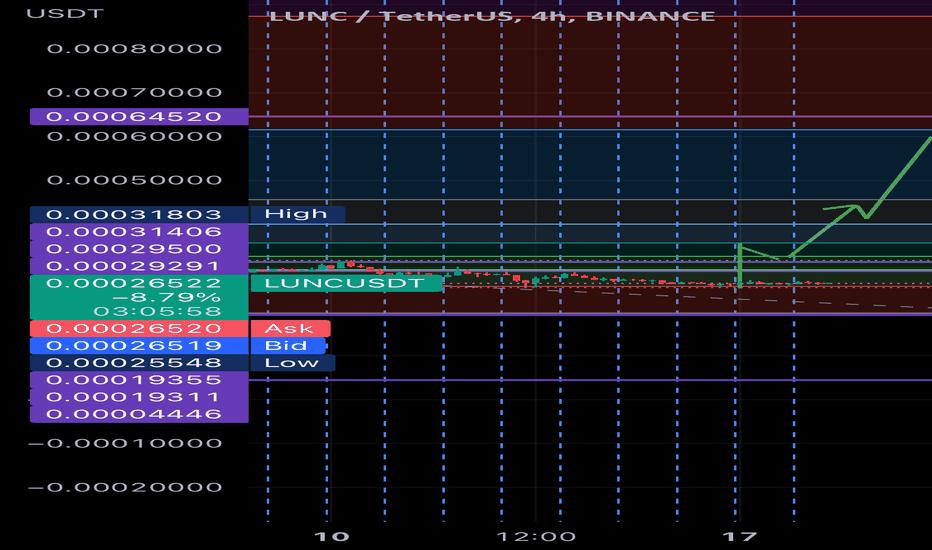Click the -0.00010000 price scale value
Screen dimensions: 932x550
[x=125, y=443]
